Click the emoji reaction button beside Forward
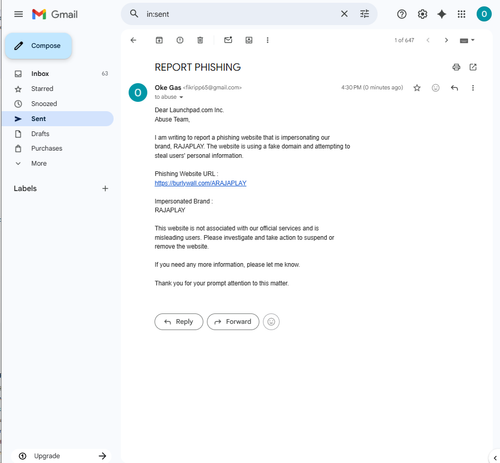 pyautogui.click(x=271, y=322)
